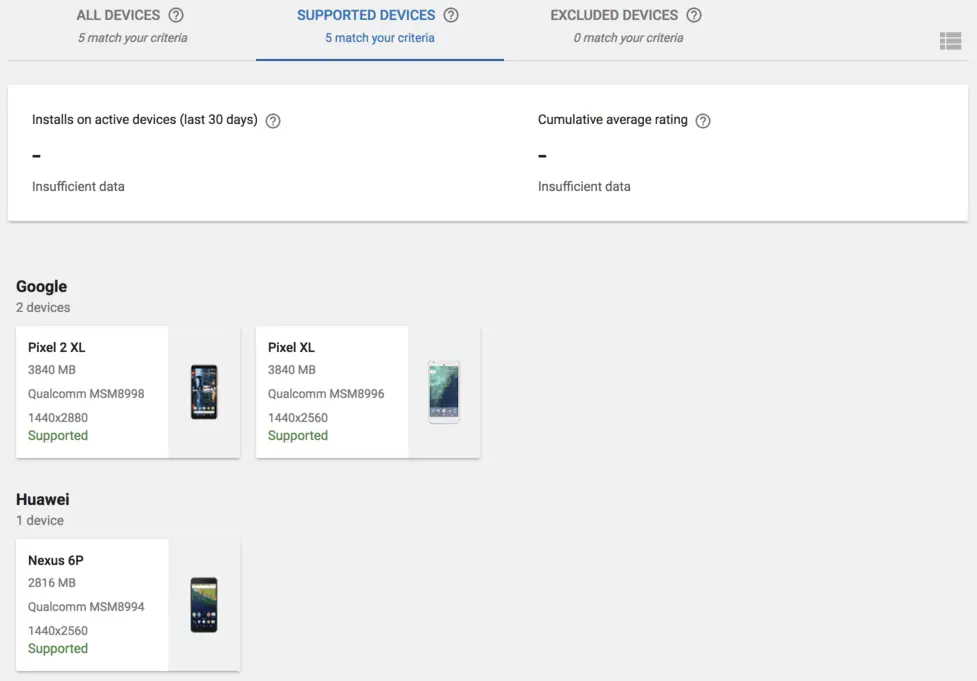Image resolution: width=977 pixels, height=681 pixels.
Task: Click the Nexus 6P phone image
Action: pyautogui.click(x=204, y=605)
